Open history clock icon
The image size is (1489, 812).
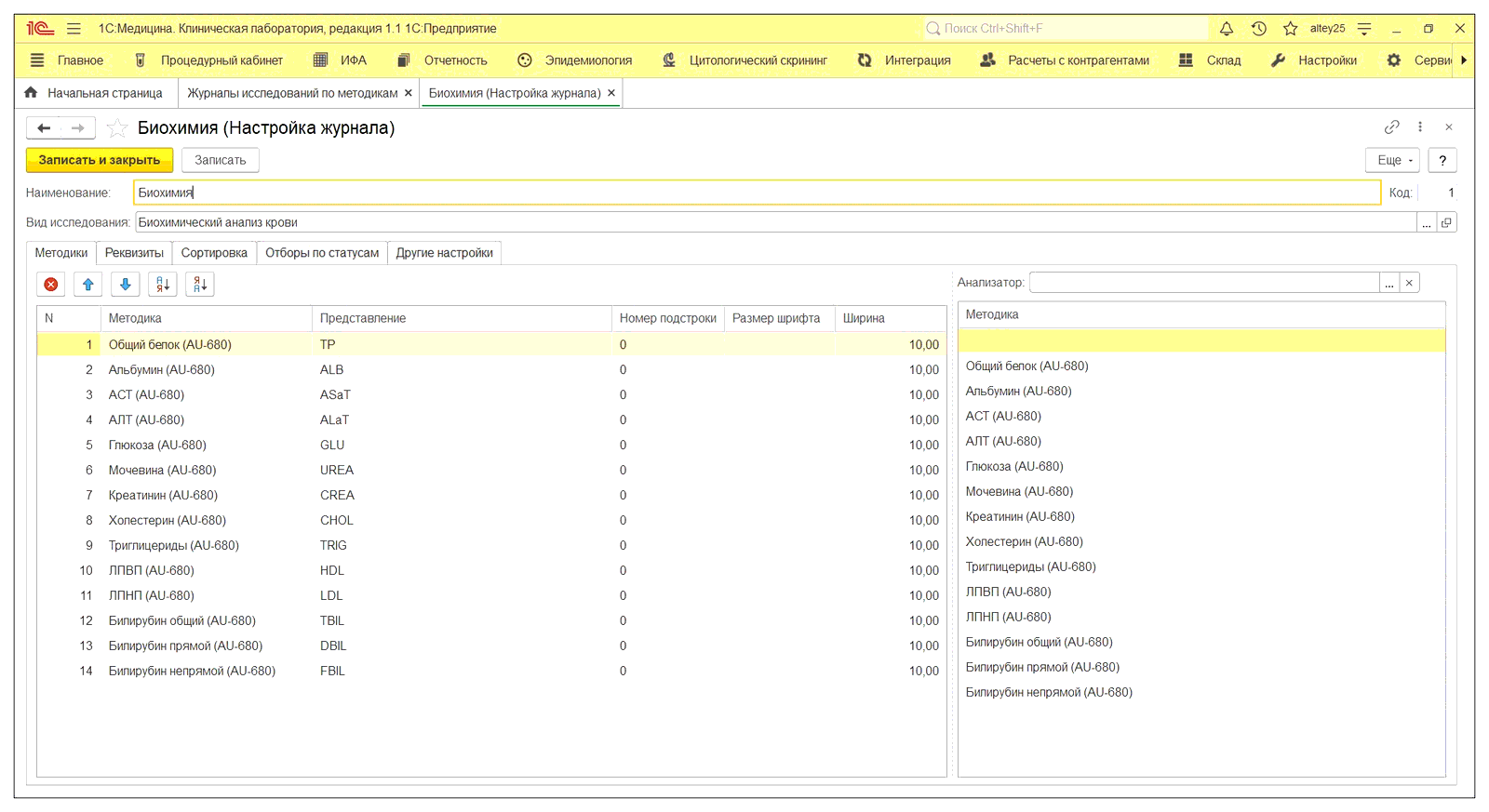coord(1258,29)
